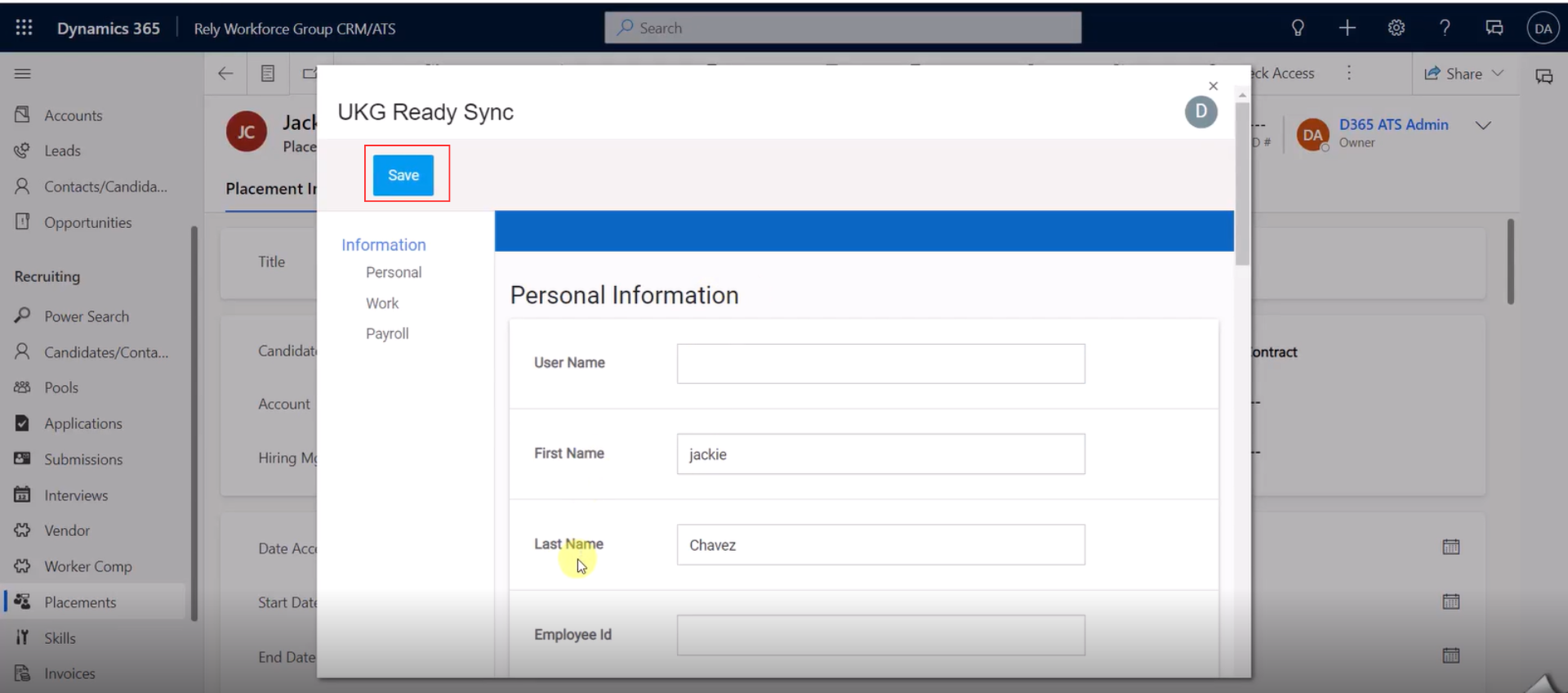Expand the Share dropdown arrow

tap(1498, 73)
